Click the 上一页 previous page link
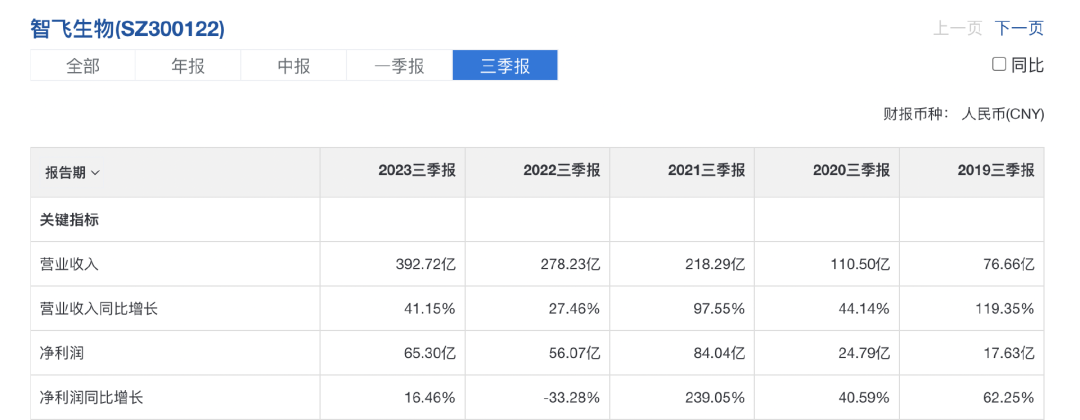Viewport: 1080px width, 420px height. pos(958,29)
